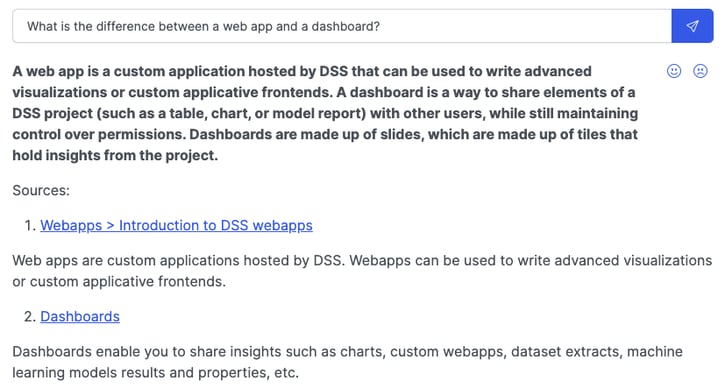
Task: Rate the answer with the sad face
Action: point(700,71)
